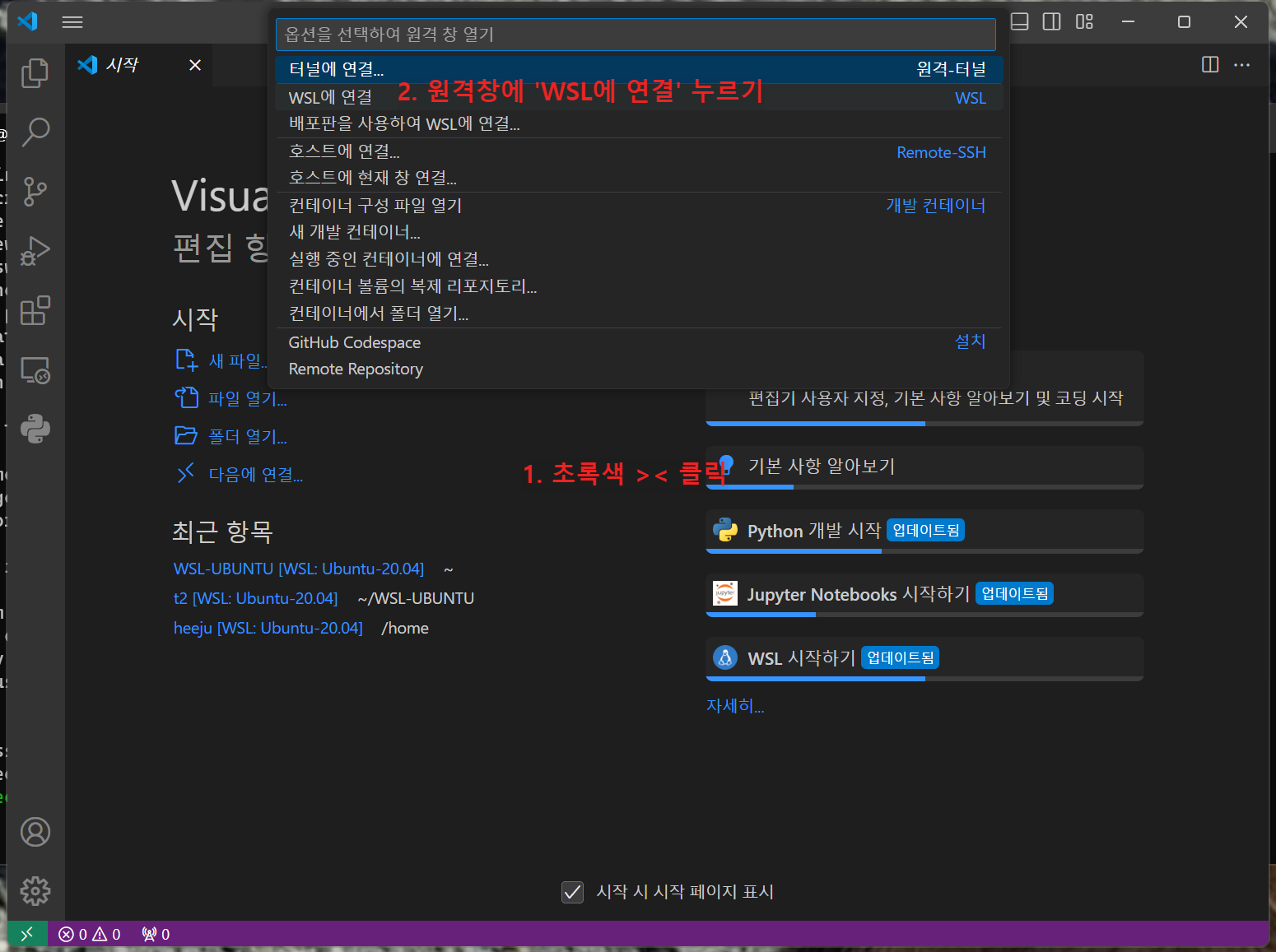Viewport: 1276px width, 952px height.
Task: Split the editor right
Action: (1210, 65)
